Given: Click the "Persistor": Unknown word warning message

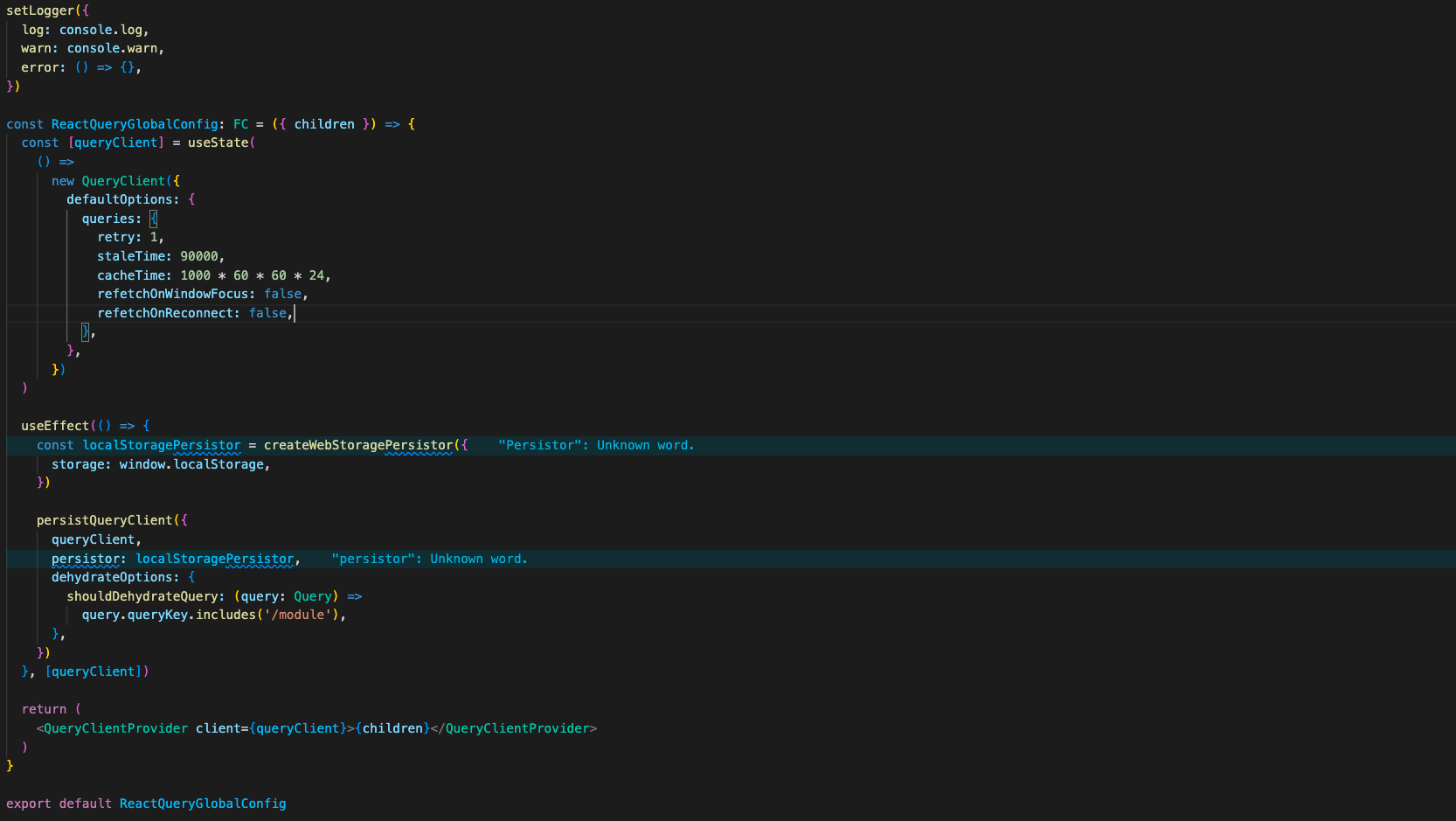Looking at the screenshot, I should coord(596,445).
